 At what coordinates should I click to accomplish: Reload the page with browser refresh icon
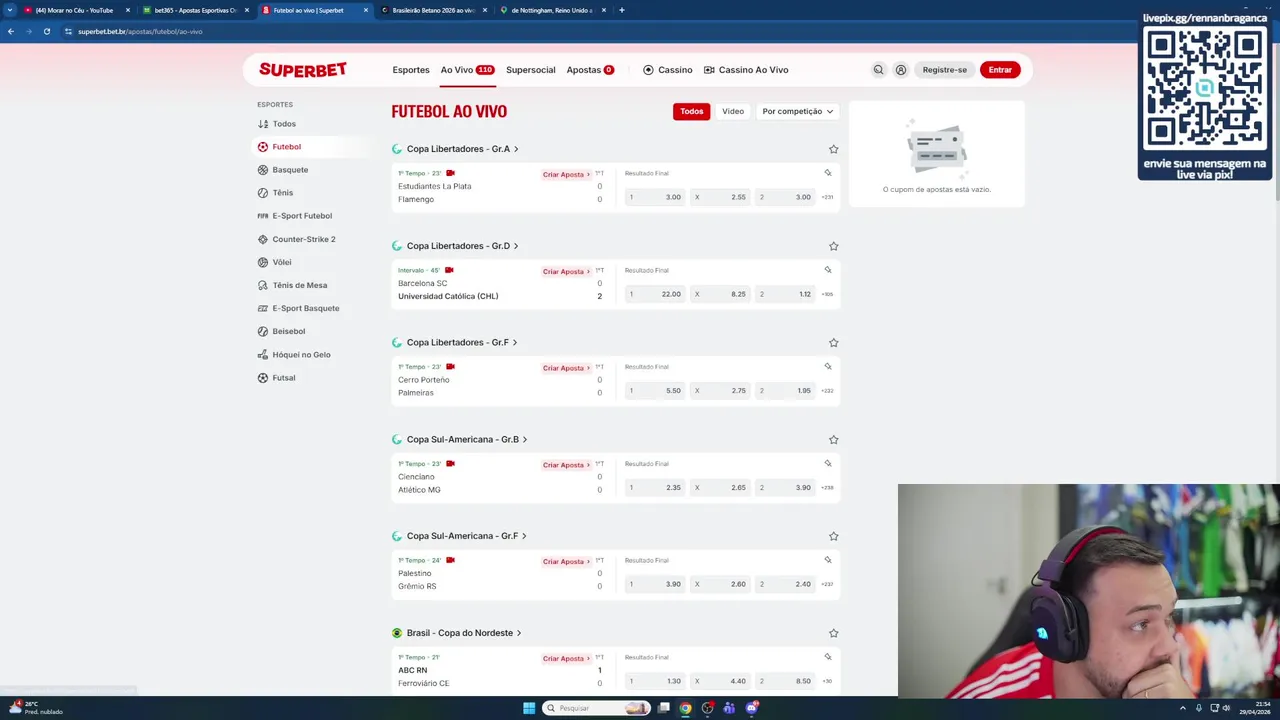pos(46,31)
